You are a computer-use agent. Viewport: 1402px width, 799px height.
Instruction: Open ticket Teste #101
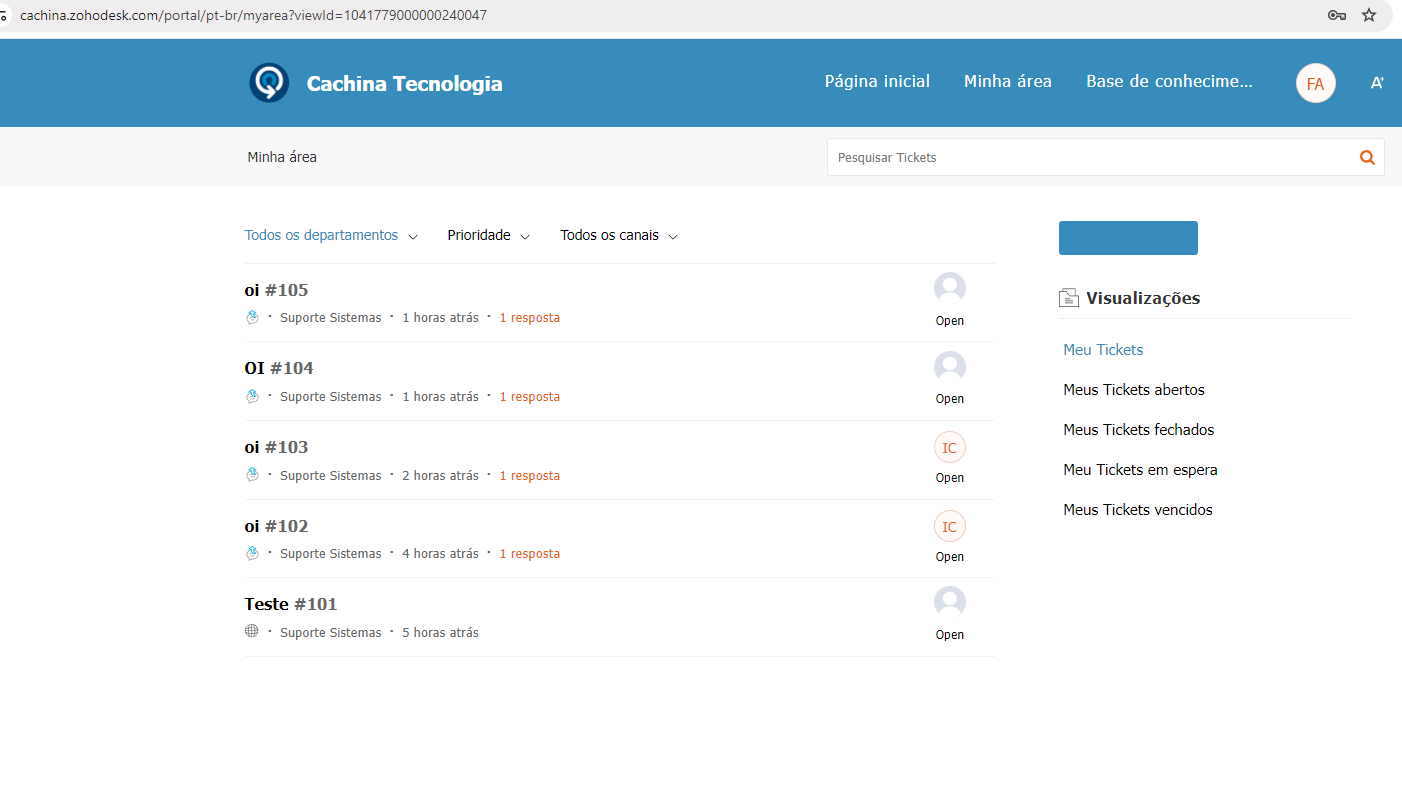(x=291, y=604)
